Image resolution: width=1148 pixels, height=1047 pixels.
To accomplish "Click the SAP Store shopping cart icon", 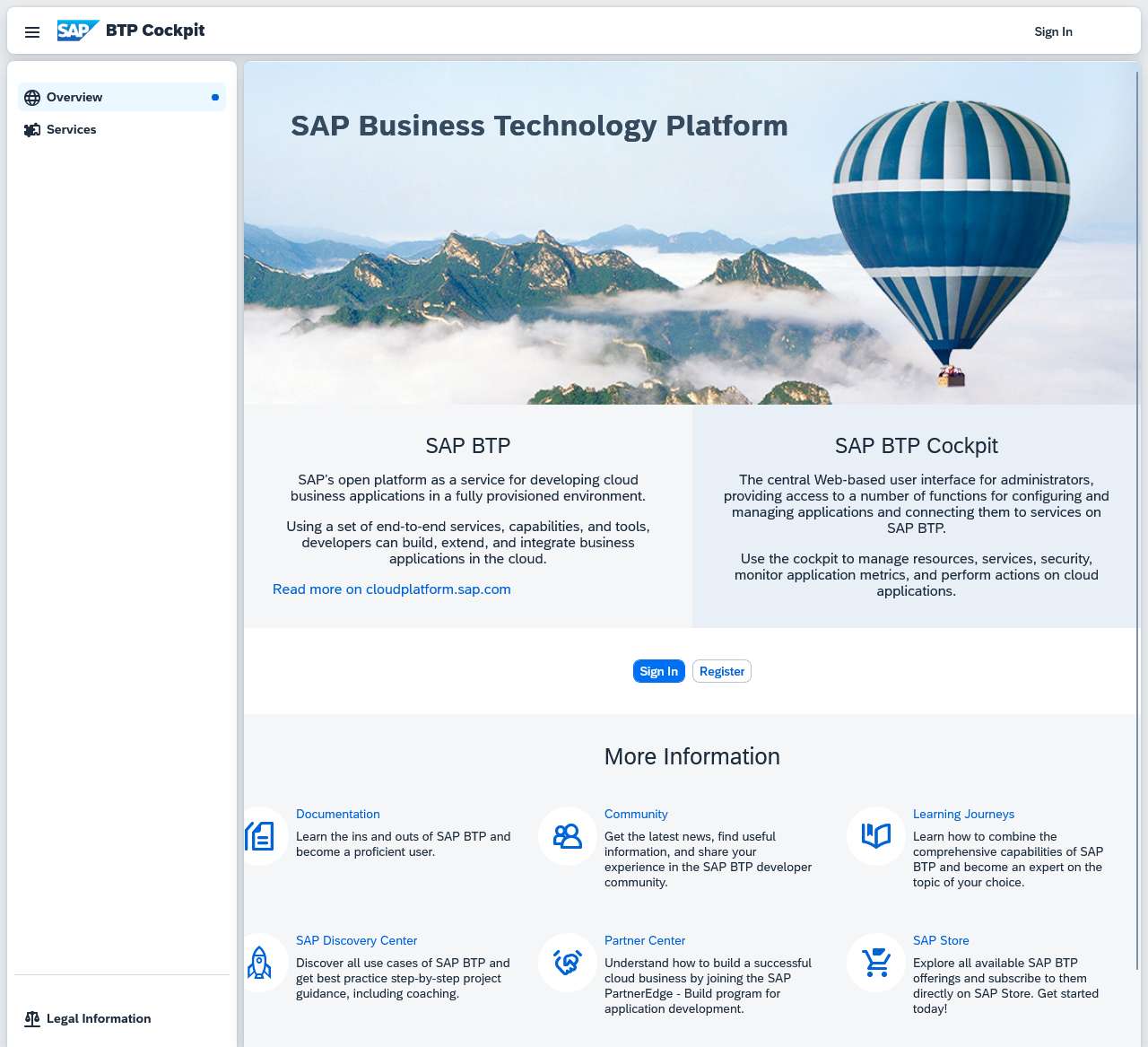I will (874, 963).
